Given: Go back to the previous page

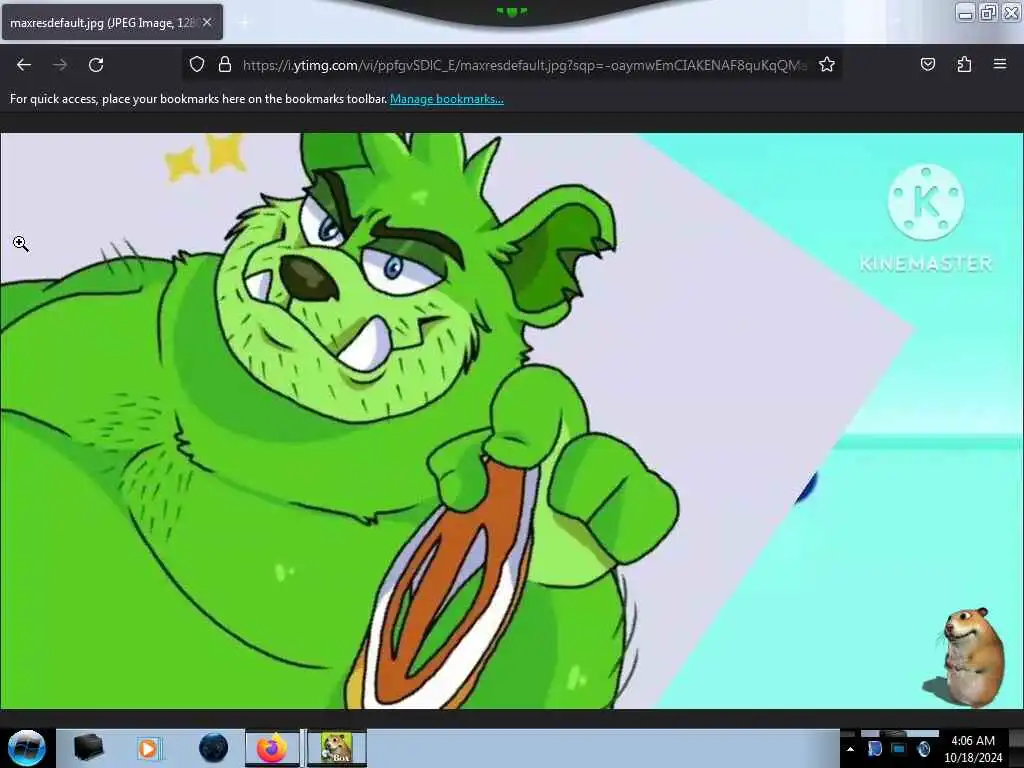Looking at the screenshot, I should (x=24, y=65).
